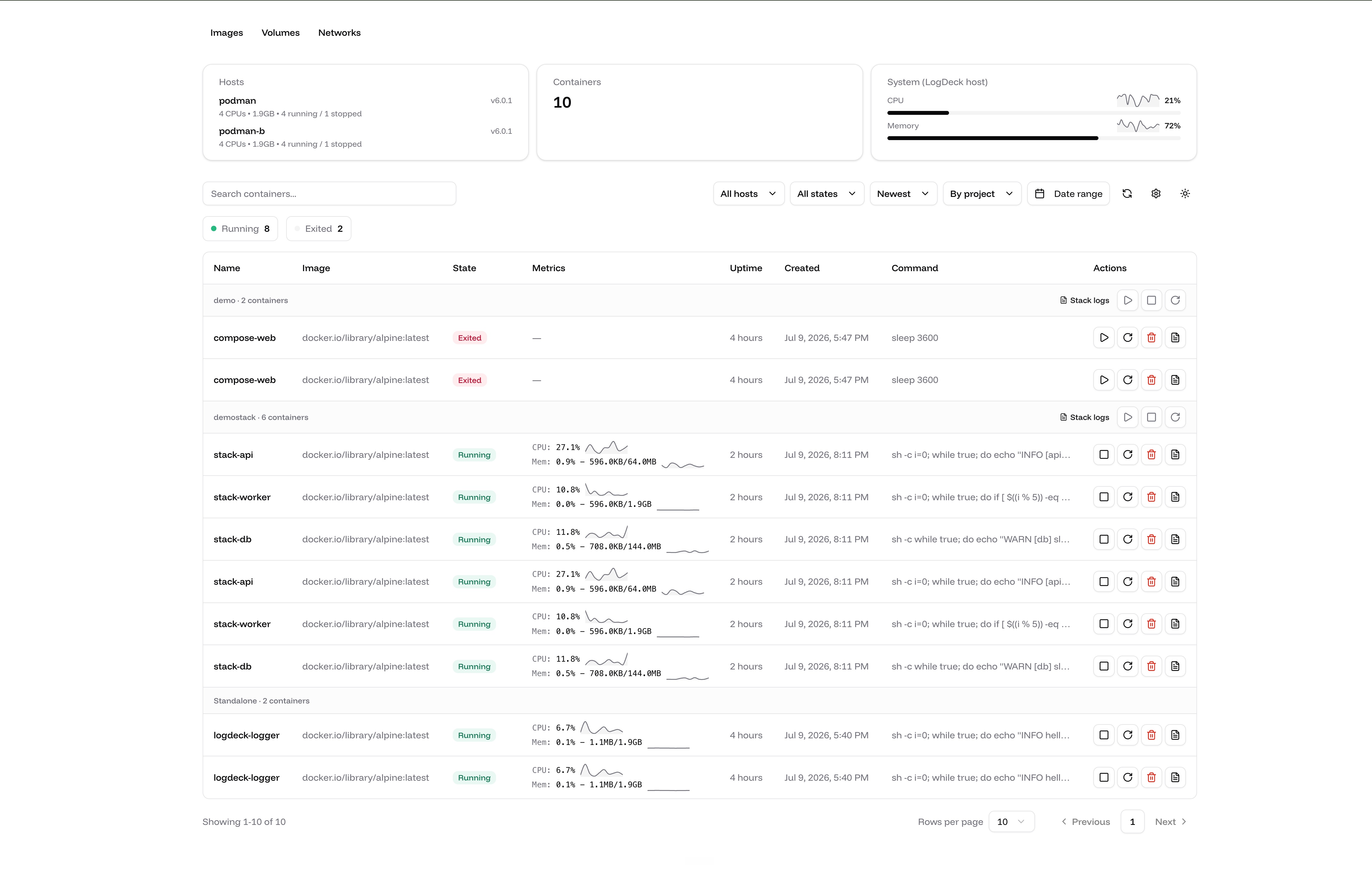Open the settings gear icon

[1156, 194]
